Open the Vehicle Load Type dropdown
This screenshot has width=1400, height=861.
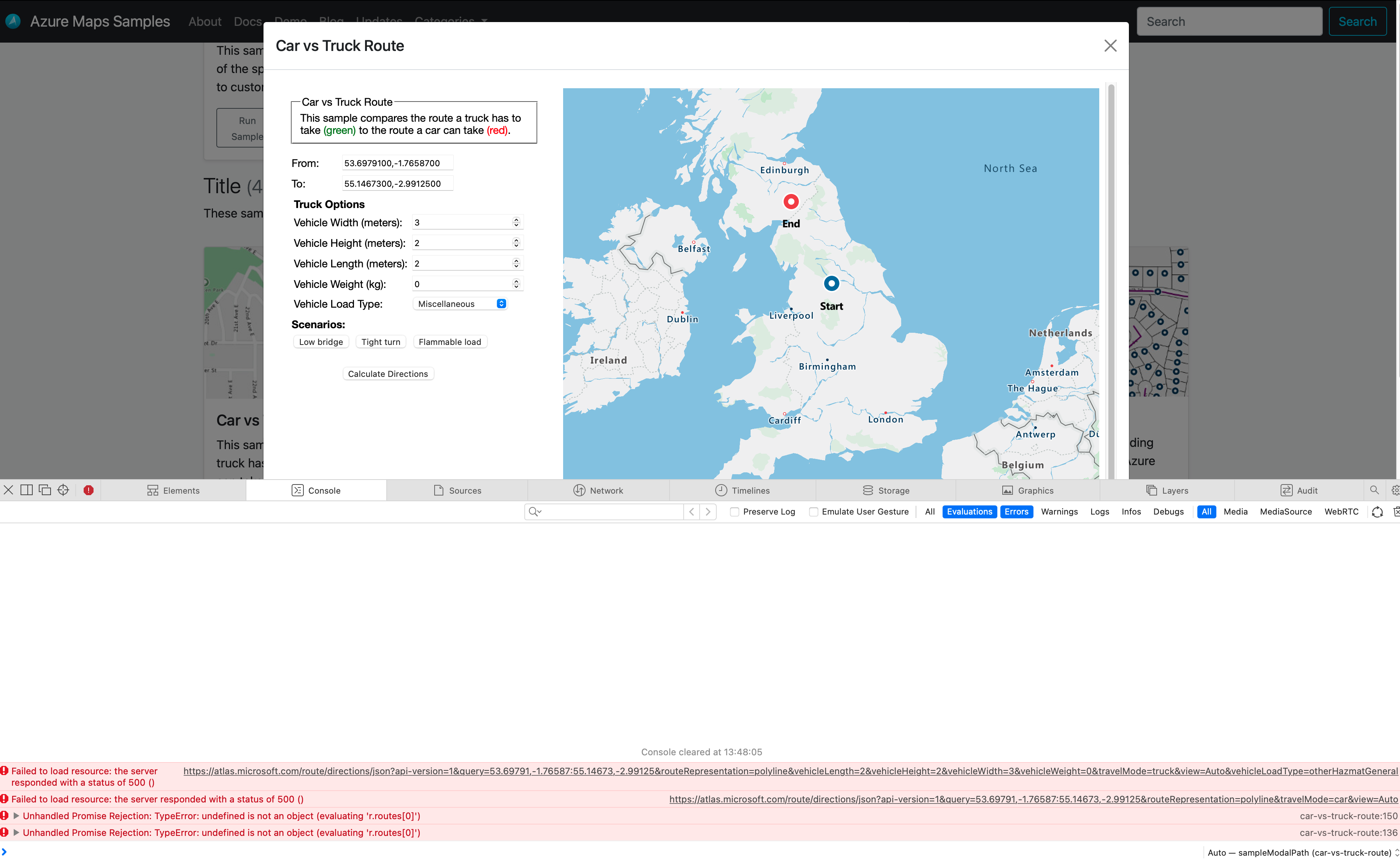(460, 303)
